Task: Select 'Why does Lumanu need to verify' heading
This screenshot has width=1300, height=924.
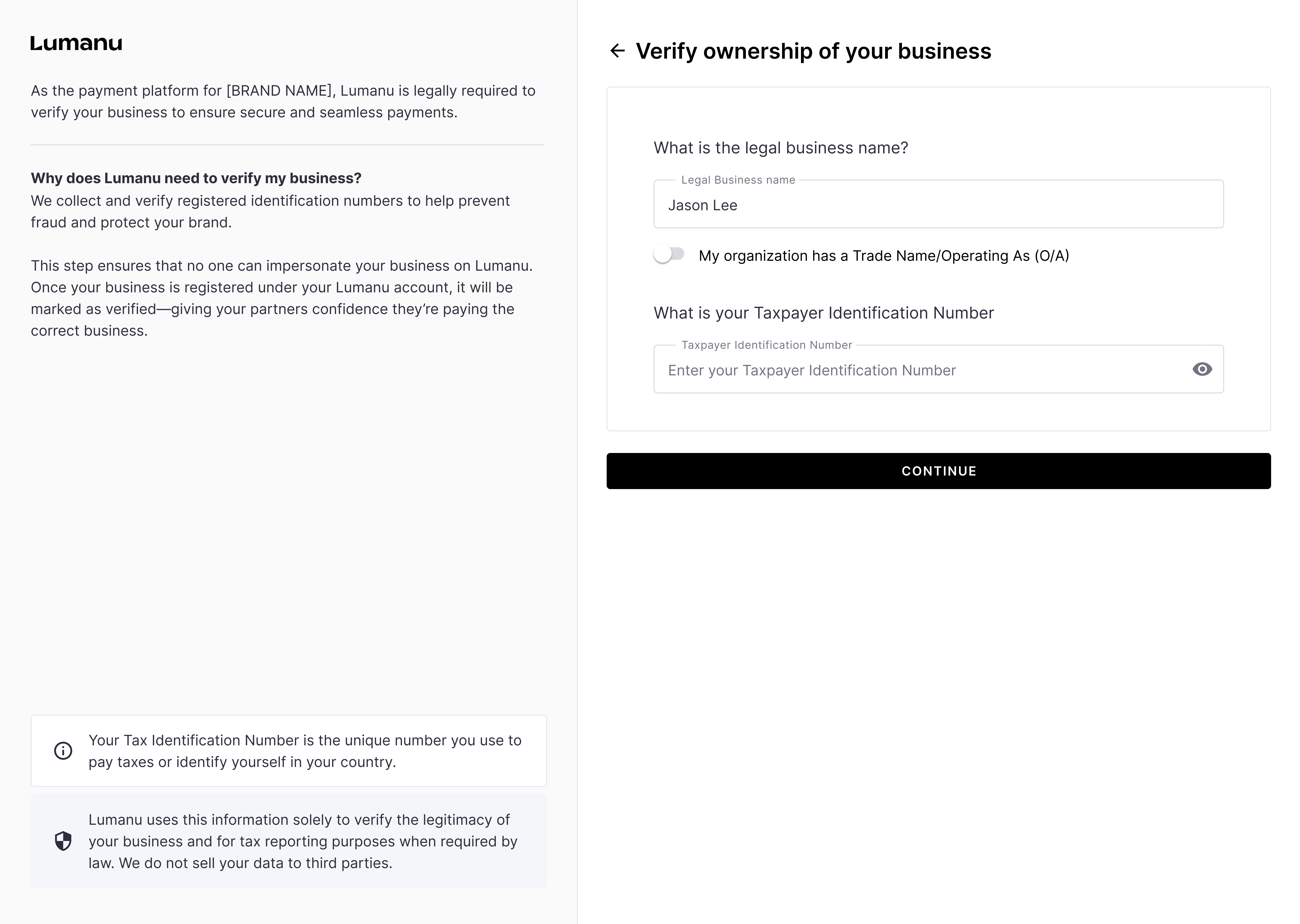Action: click(196, 178)
